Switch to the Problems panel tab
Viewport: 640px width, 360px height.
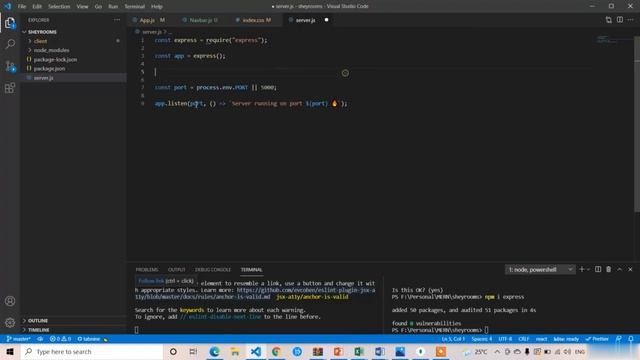point(147,270)
